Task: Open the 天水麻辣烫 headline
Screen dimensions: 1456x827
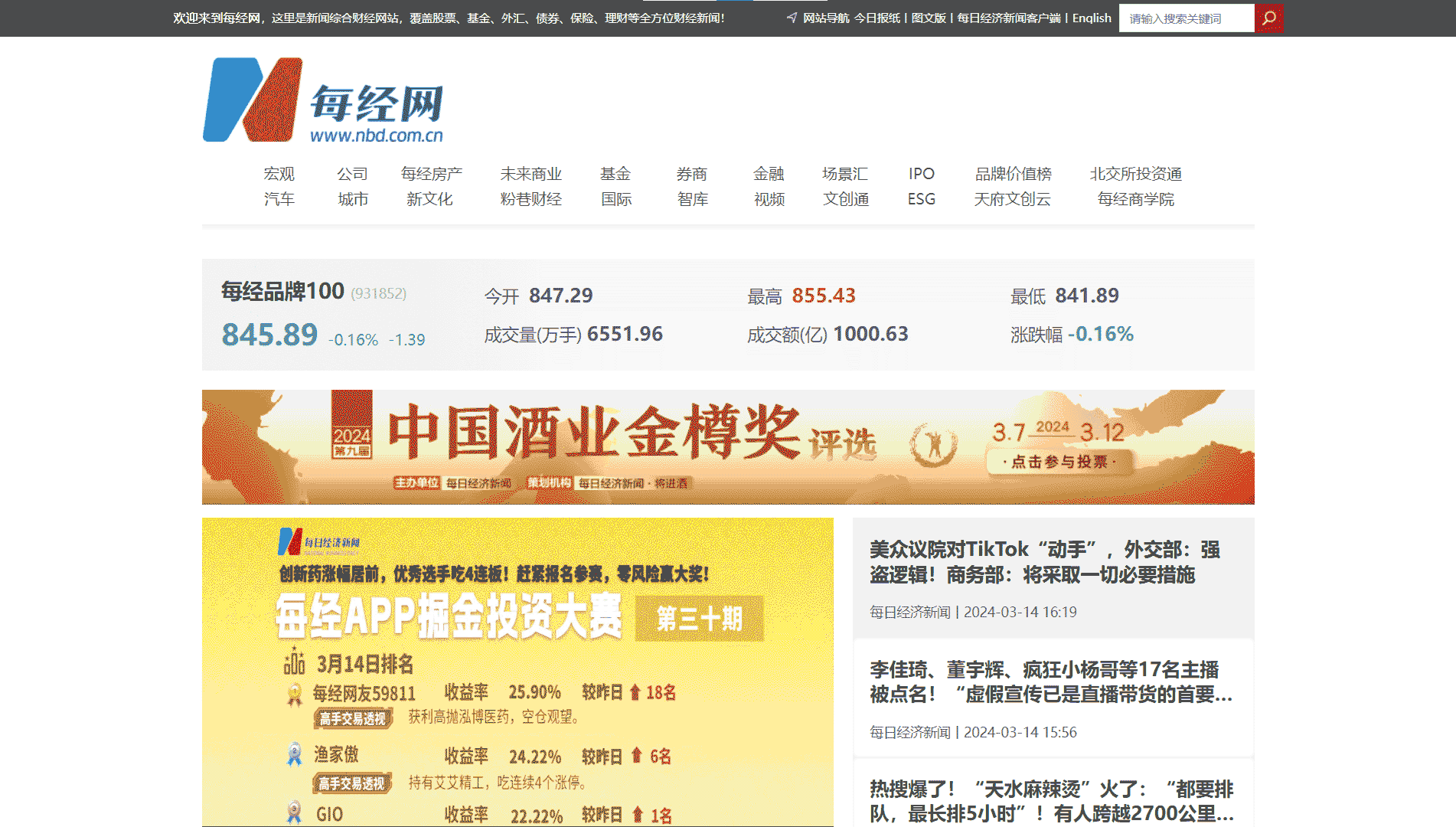Action: coord(1052,801)
